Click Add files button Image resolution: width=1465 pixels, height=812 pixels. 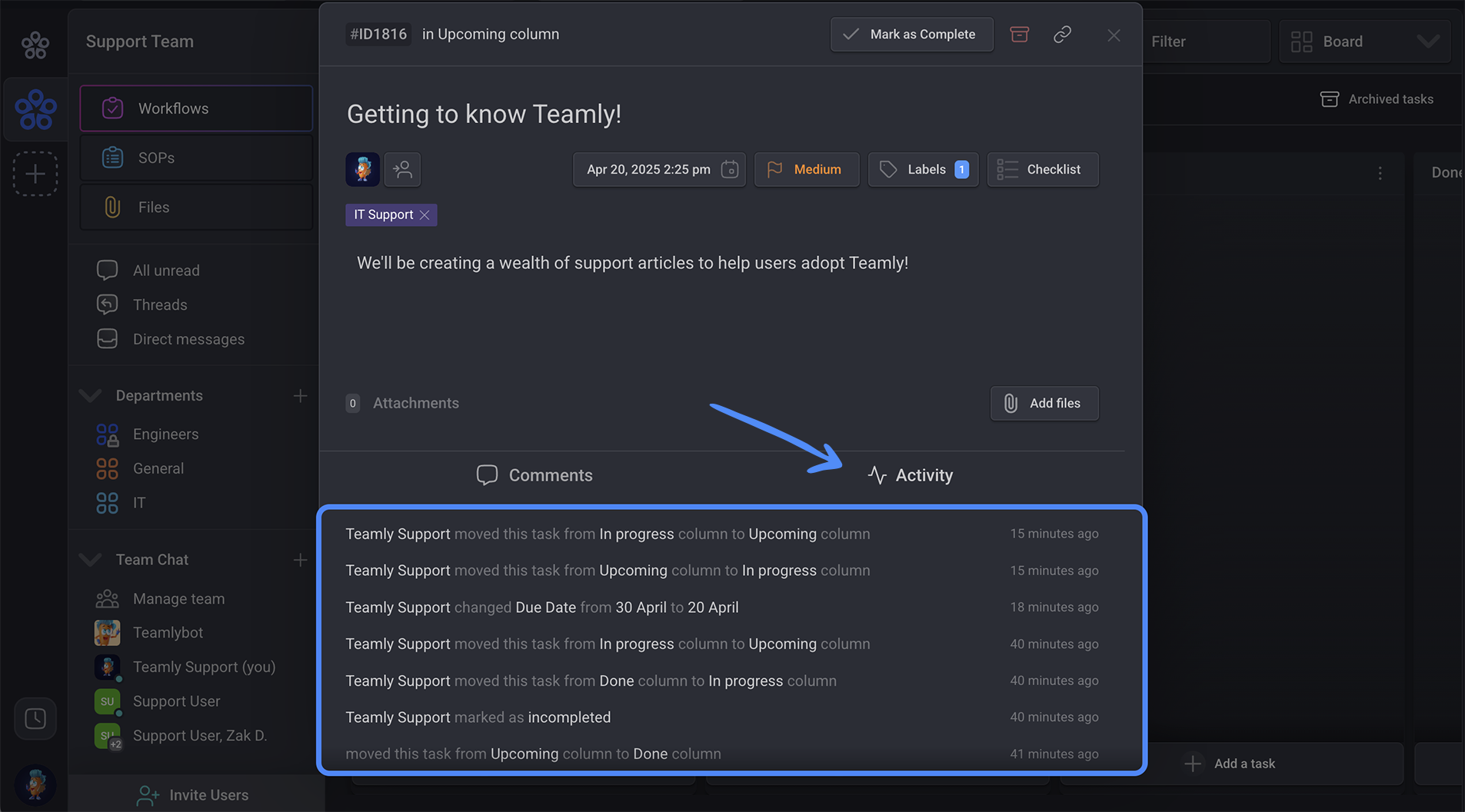point(1044,404)
